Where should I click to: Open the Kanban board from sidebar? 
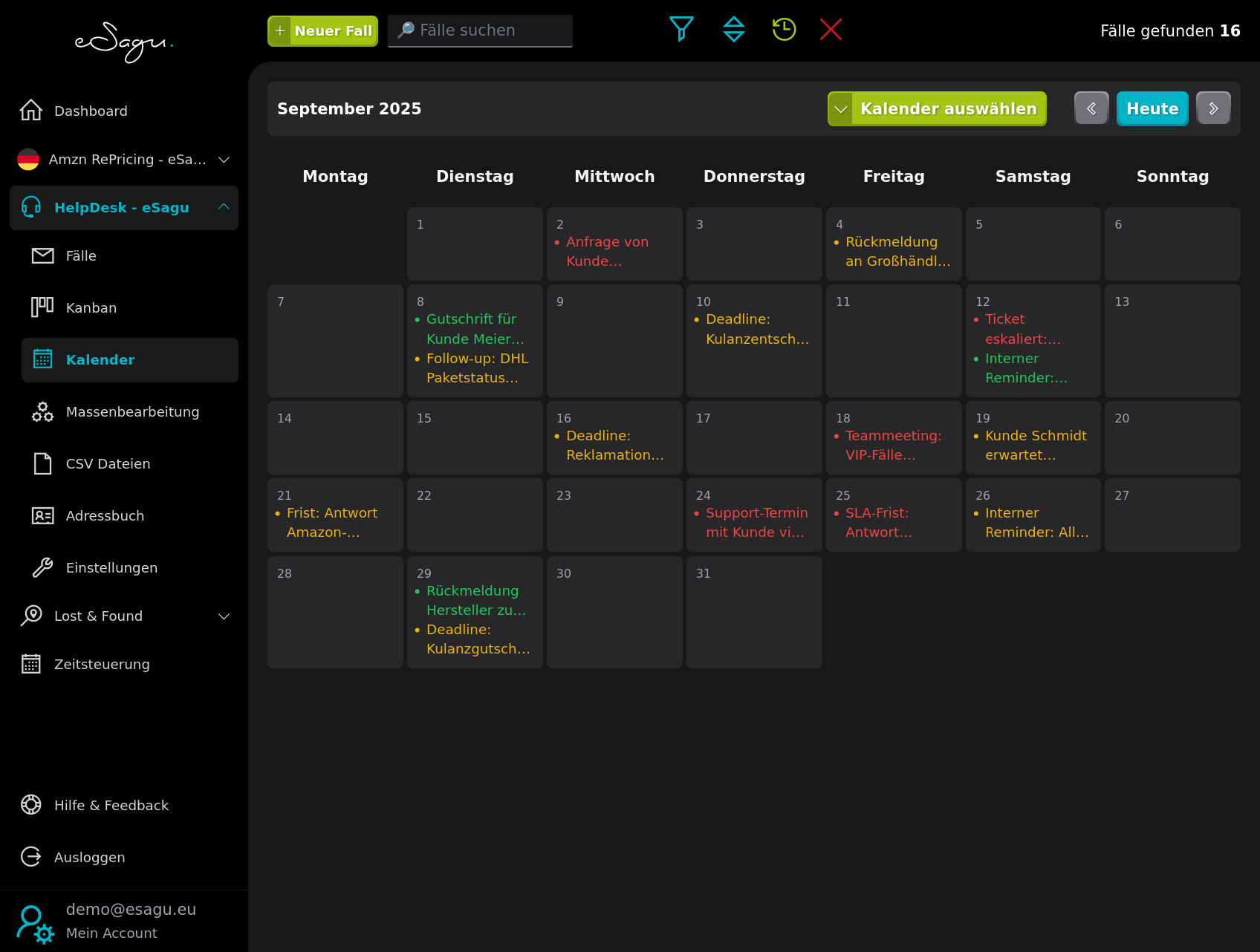(x=91, y=307)
